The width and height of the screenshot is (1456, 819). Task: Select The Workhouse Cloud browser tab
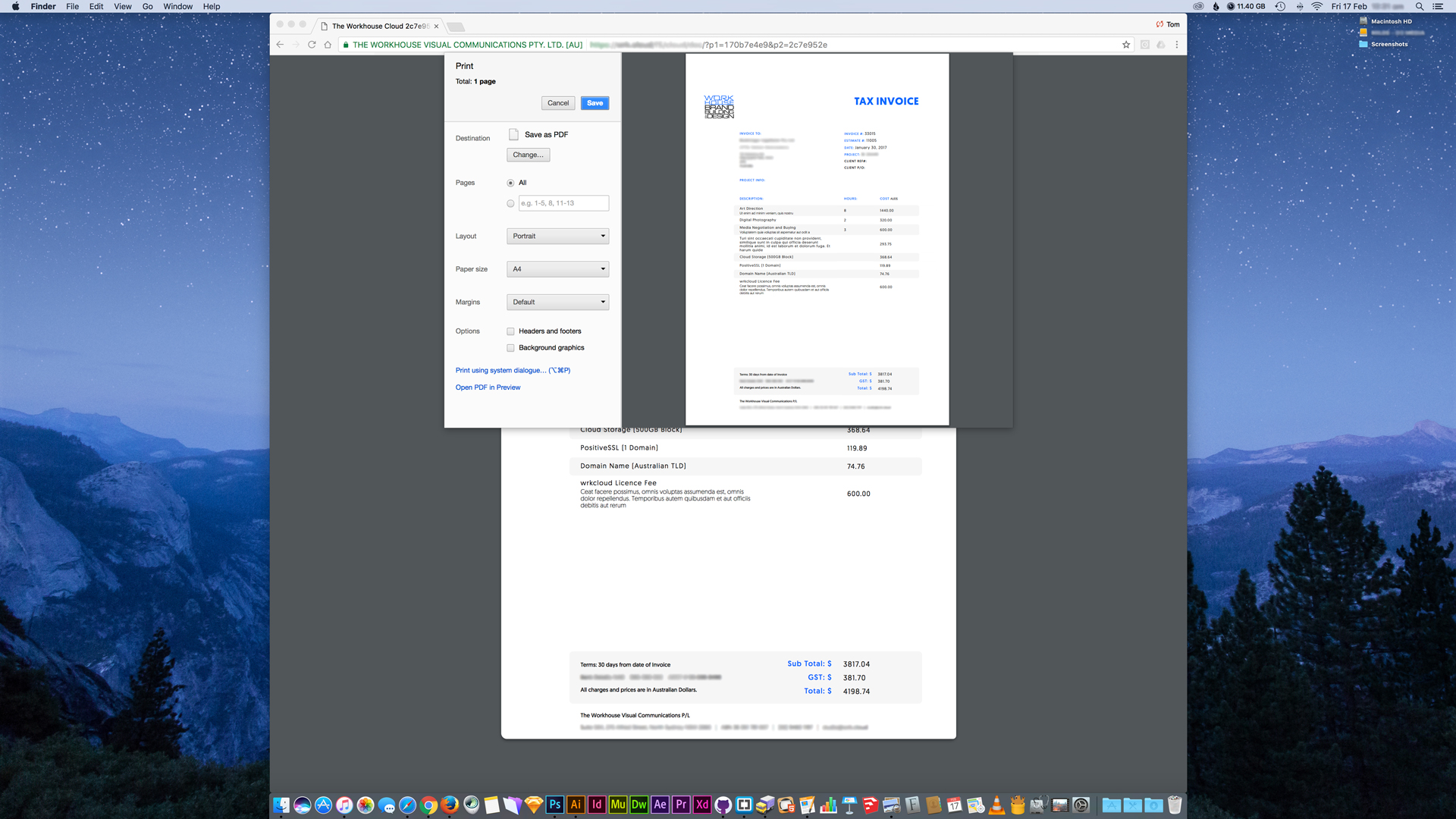click(x=379, y=26)
